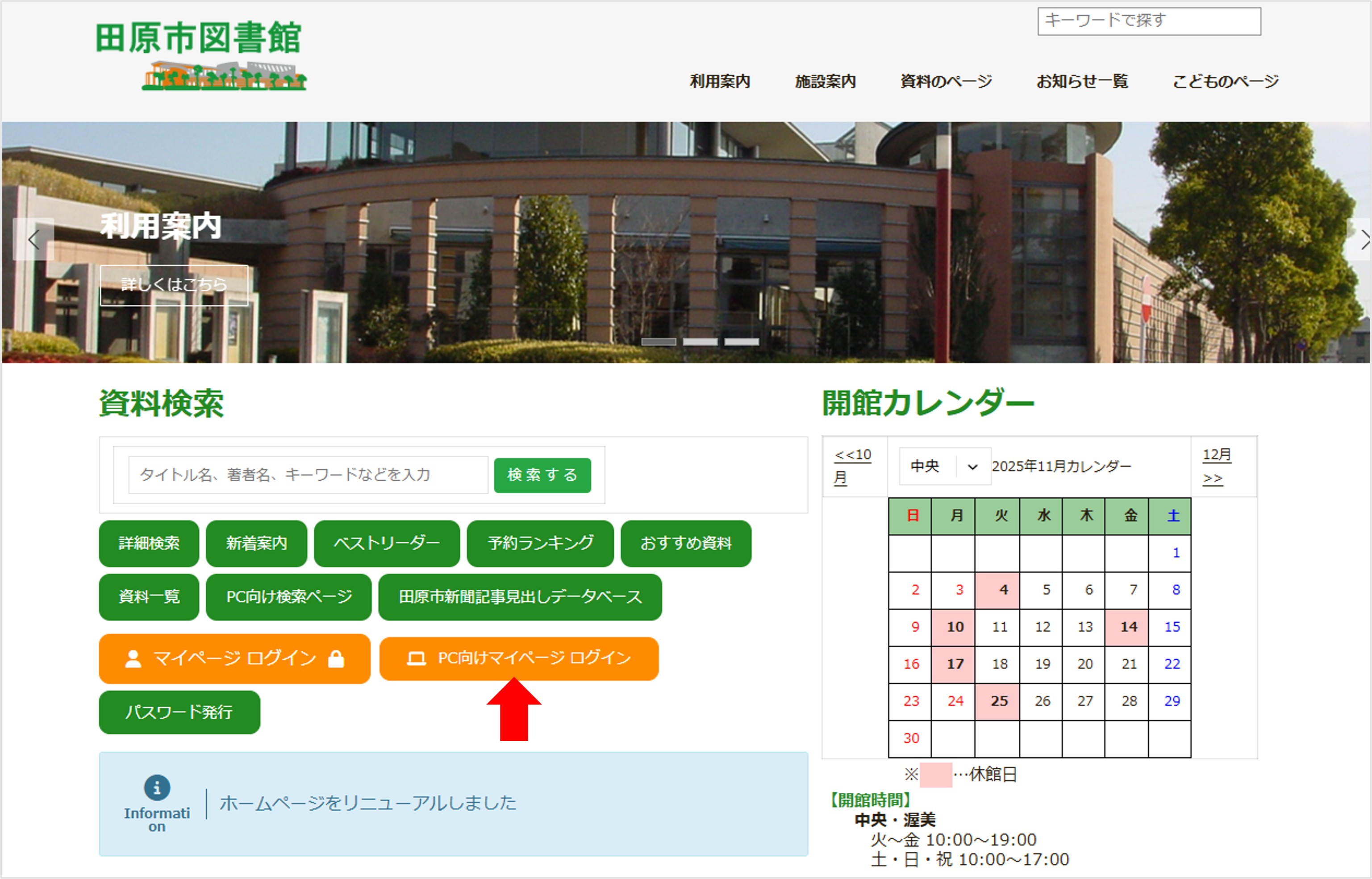
Task: Click the left carousel arrow
Action: [33, 240]
